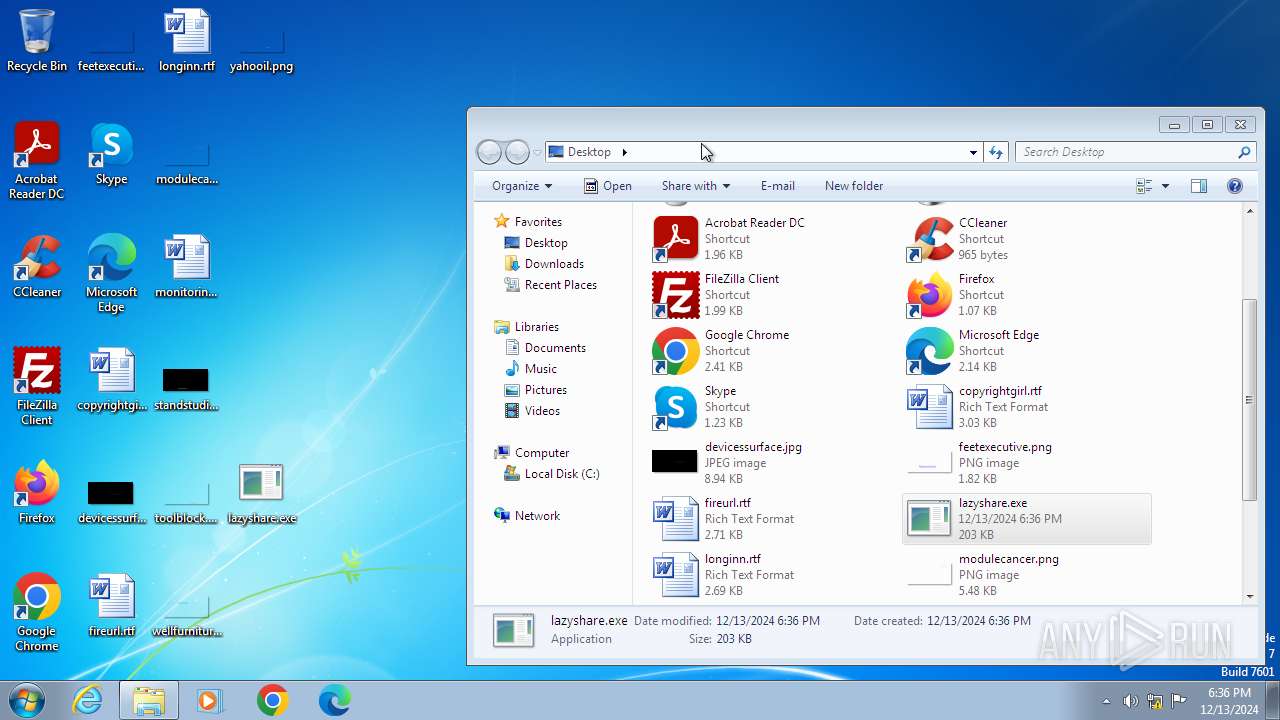Click the breadcrumb arrow after Desktop
The width and height of the screenshot is (1280, 720).
pos(624,152)
